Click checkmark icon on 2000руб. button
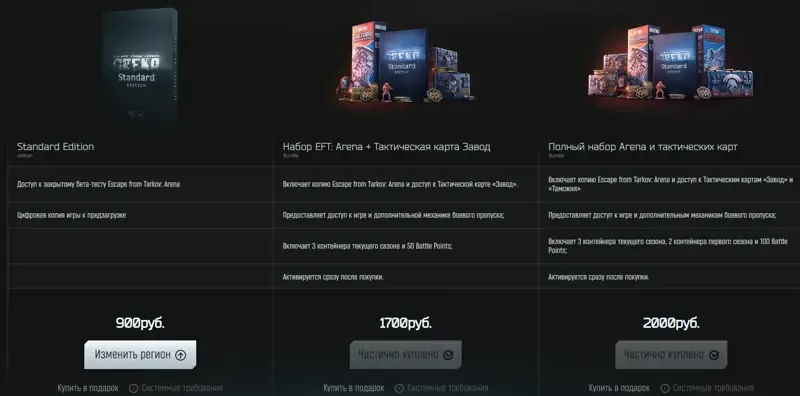The image size is (800, 396). (x=714, y=355)
